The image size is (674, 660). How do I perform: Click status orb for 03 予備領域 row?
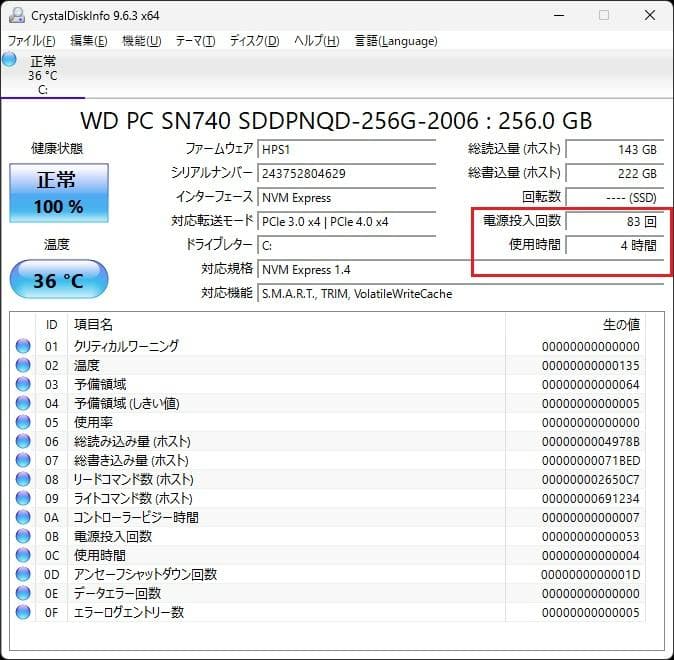coord(23,384)
